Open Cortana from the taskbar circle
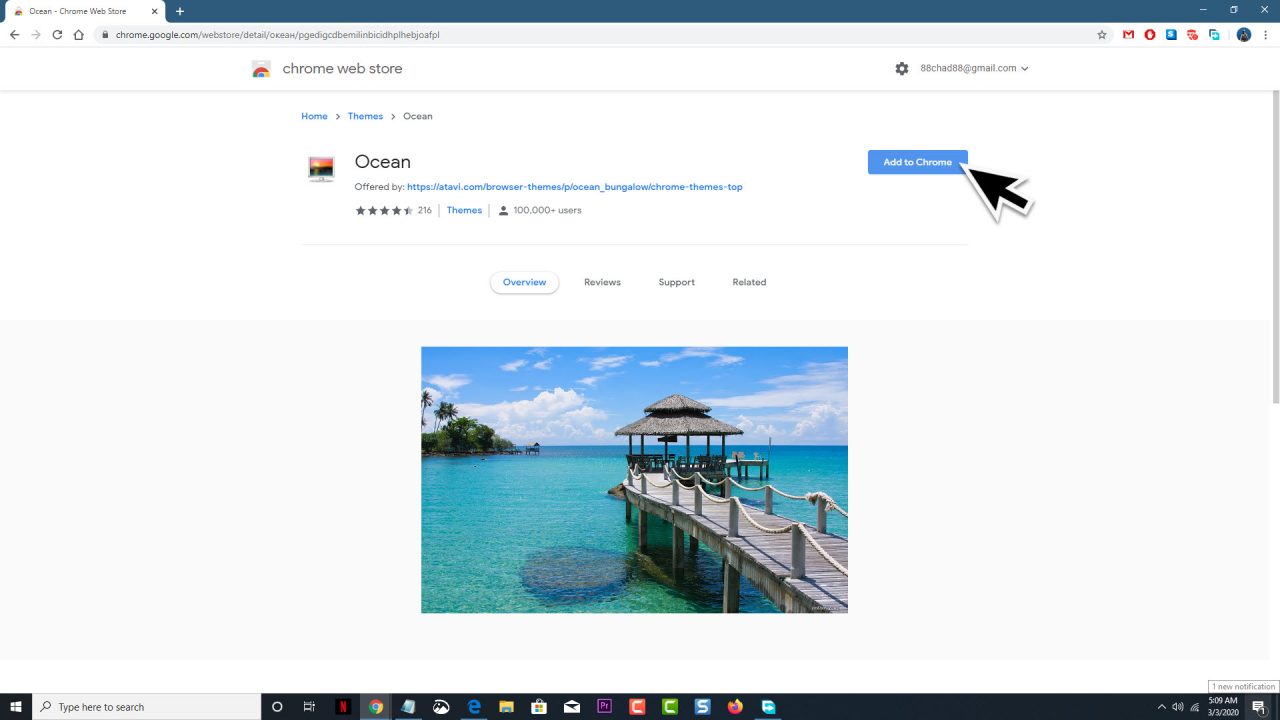The image size is (1280, 720). 277,706
